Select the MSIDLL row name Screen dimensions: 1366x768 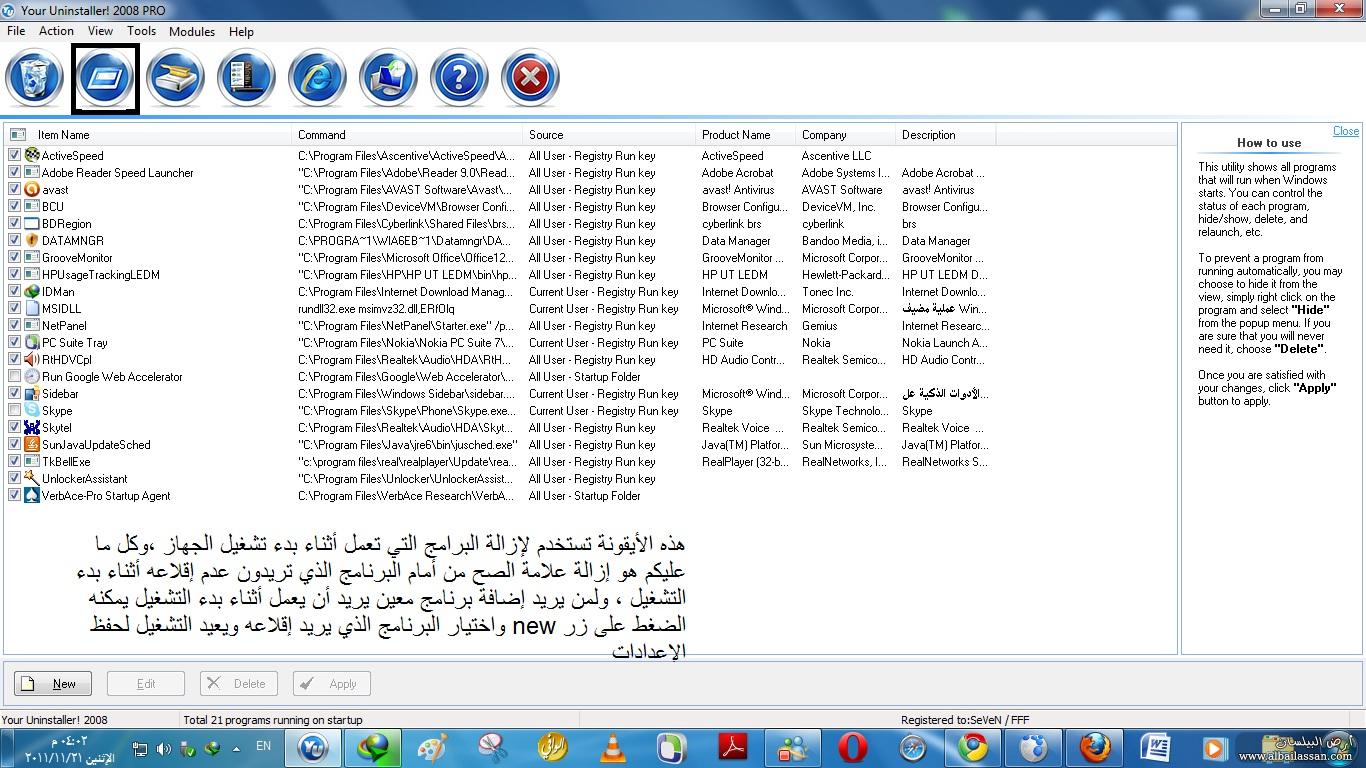tap(62, 308)
